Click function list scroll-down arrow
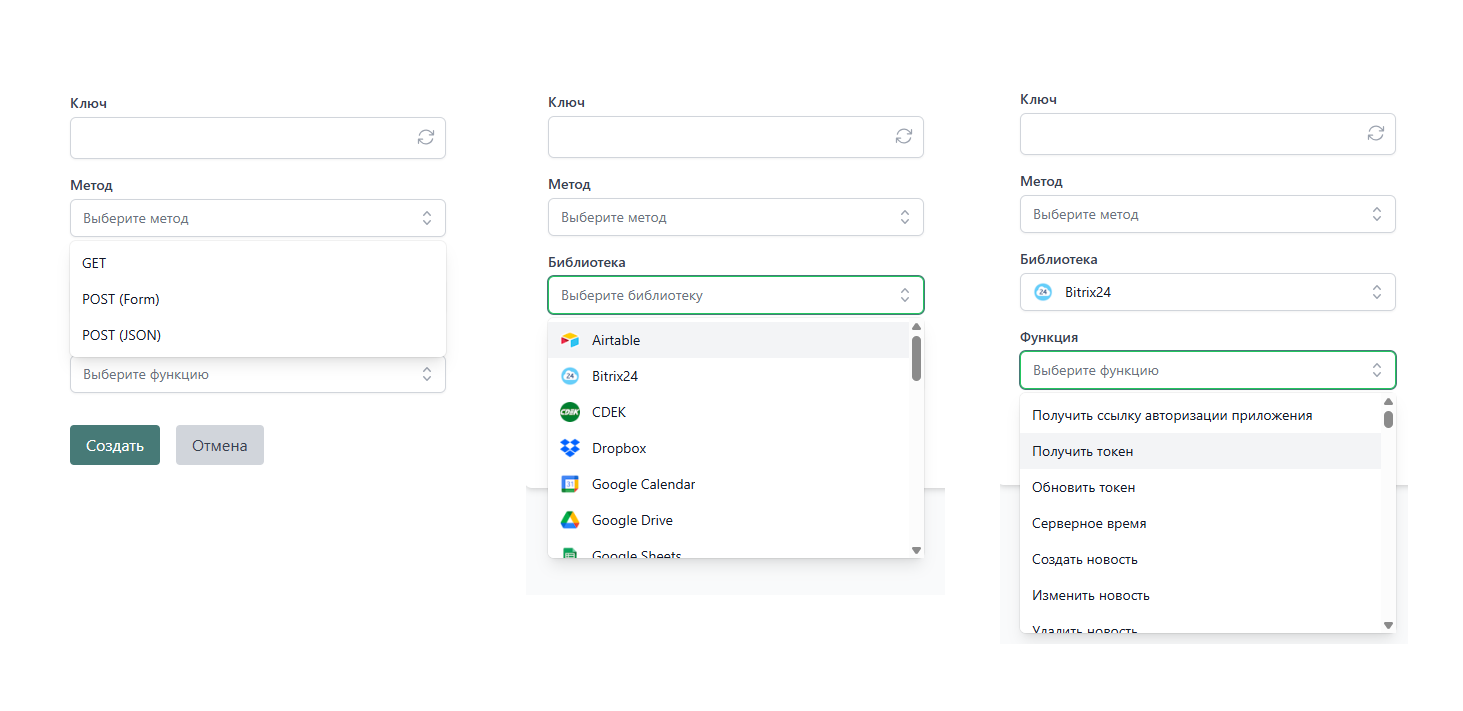The width and height of the screenshot is (1463, 711). point(1388,625)
